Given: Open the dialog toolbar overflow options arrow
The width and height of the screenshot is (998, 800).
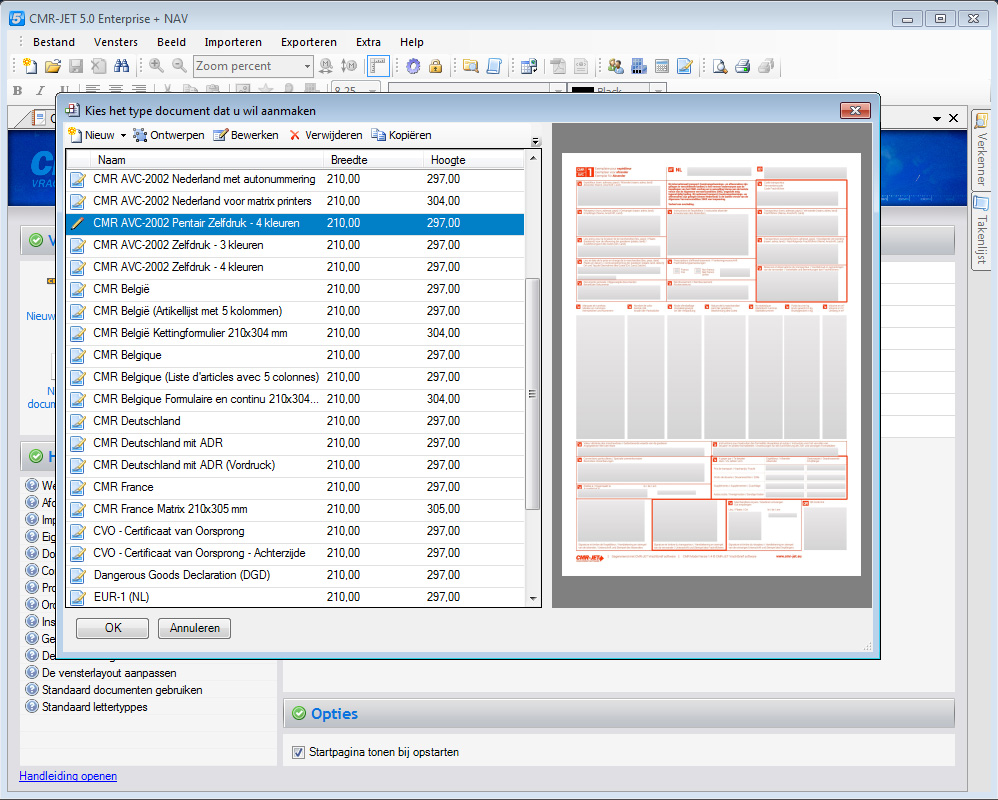Looking at the screenshot, I should pos(535,141).
